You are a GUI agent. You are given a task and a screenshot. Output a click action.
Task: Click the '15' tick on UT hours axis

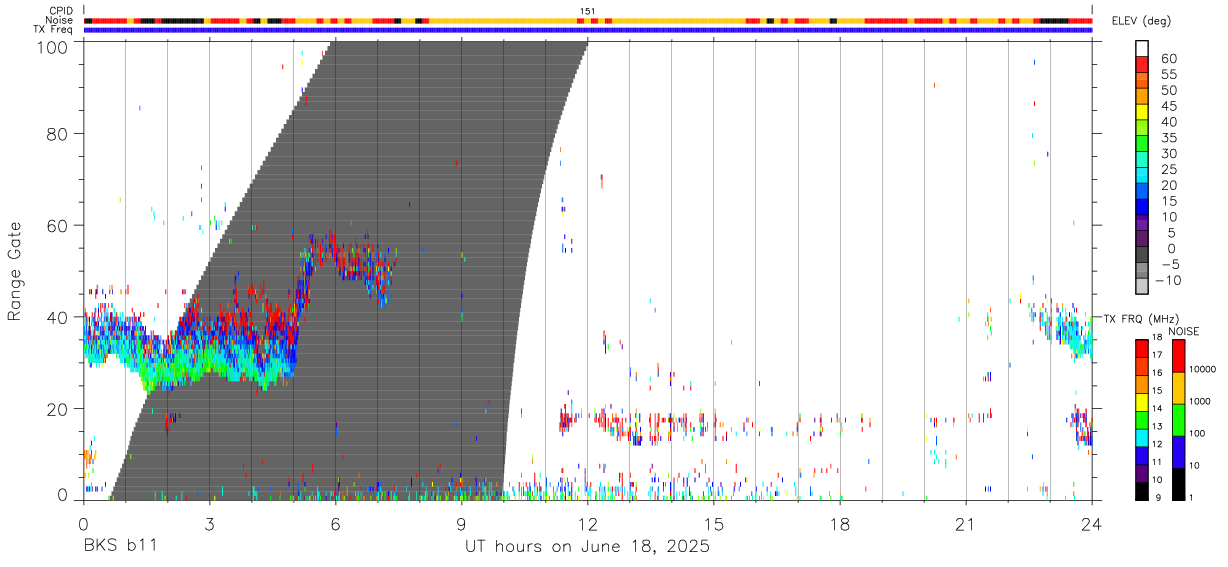pos(713,524)
